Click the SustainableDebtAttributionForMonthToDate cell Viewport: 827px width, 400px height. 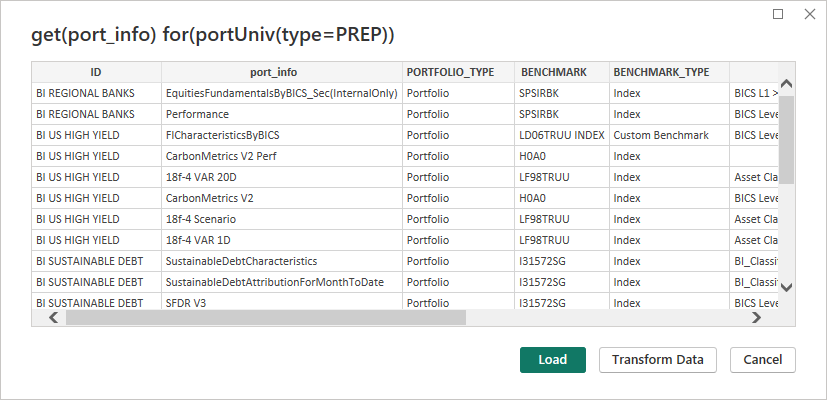282,282
